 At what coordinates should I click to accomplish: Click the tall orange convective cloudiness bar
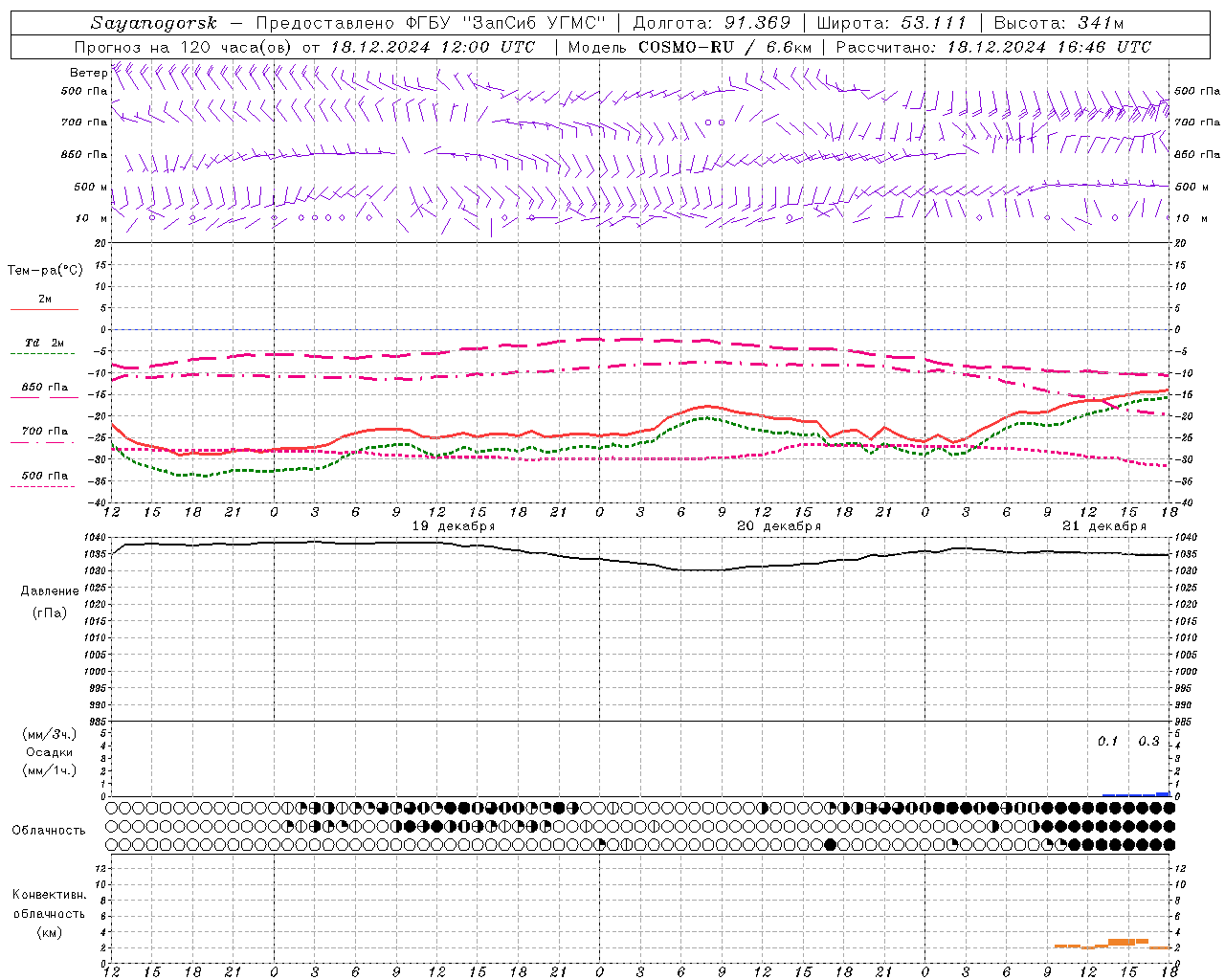1122,943
